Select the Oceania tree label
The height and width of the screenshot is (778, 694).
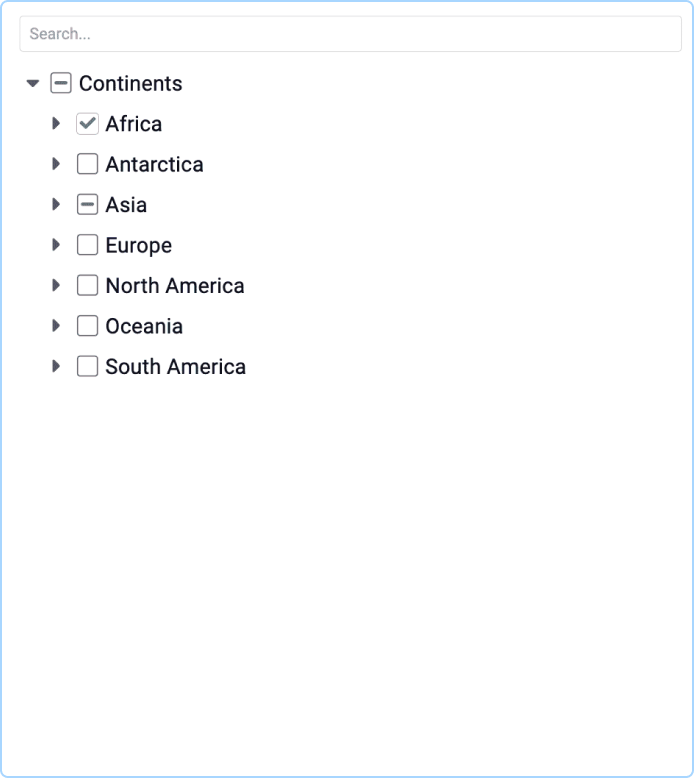[144, 326]
